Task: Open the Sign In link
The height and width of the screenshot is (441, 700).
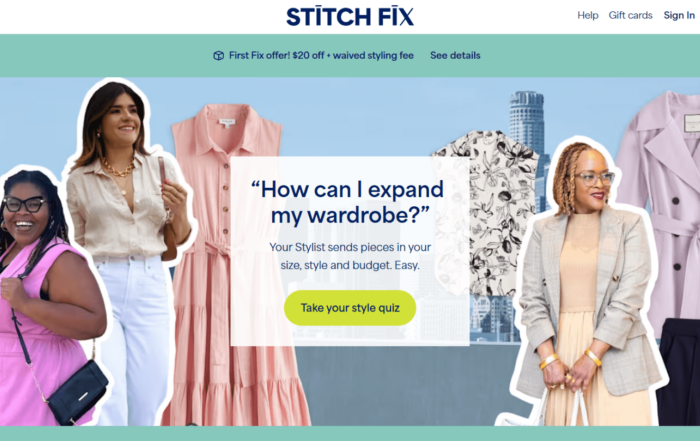Action: 679,15
